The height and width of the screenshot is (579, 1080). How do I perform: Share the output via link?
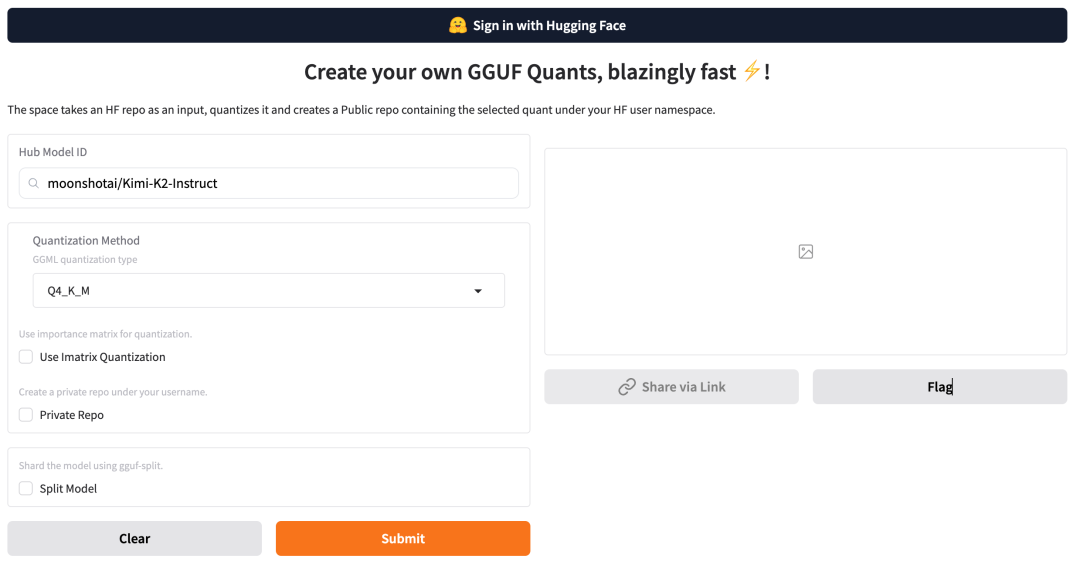[672, 387]
